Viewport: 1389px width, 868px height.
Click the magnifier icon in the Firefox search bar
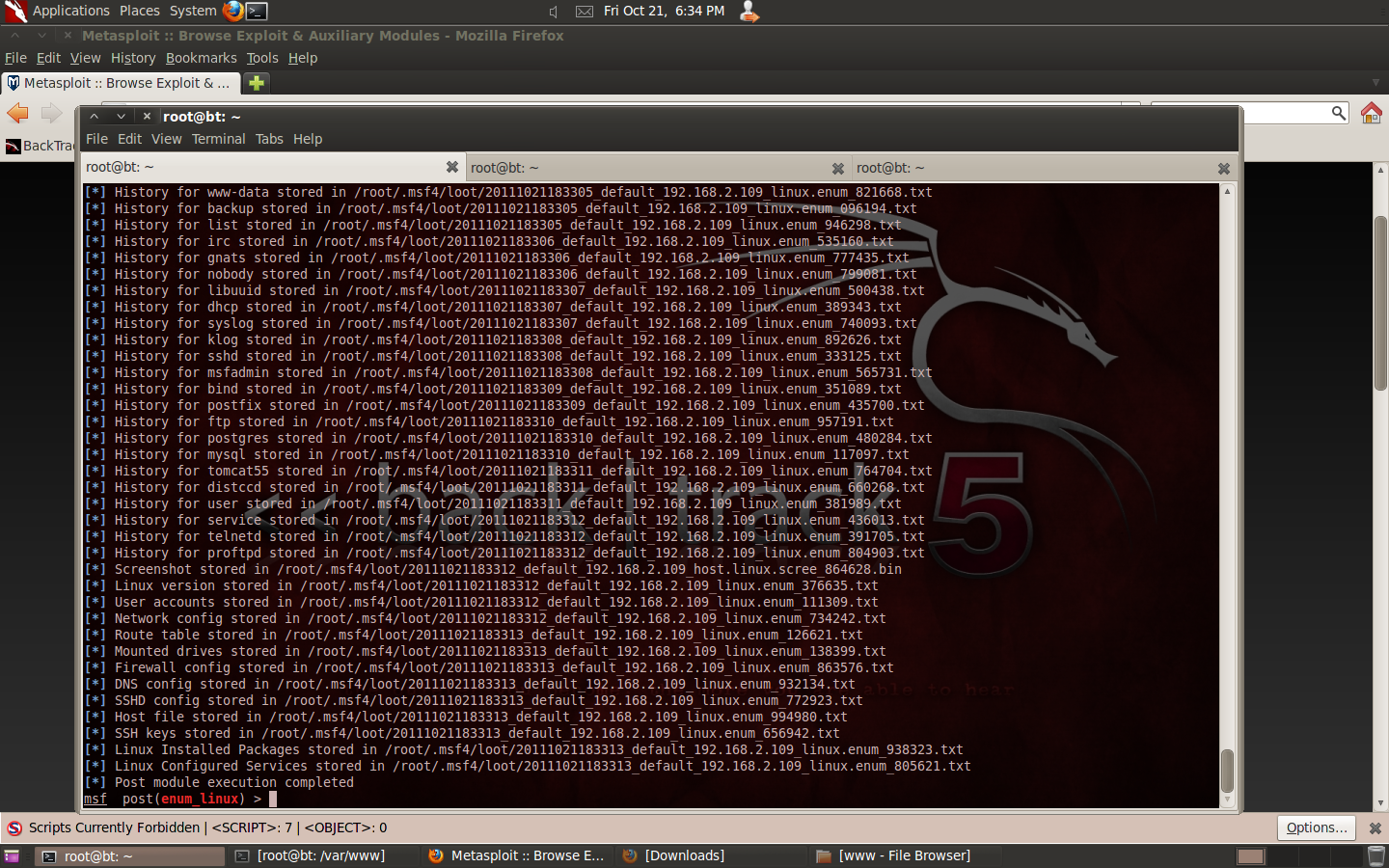tap(1339, 112)
